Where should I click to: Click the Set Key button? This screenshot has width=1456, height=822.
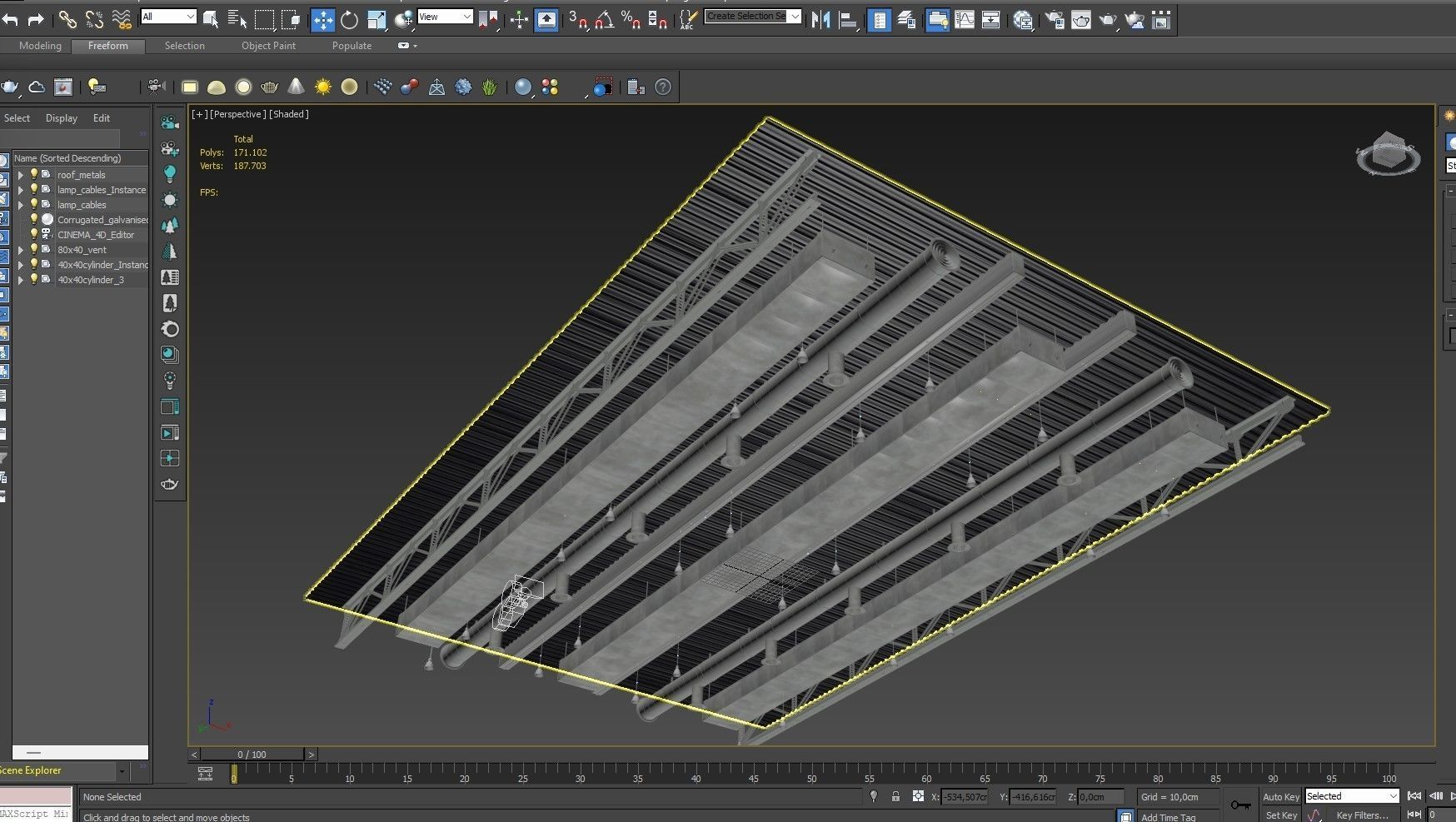1281,815
